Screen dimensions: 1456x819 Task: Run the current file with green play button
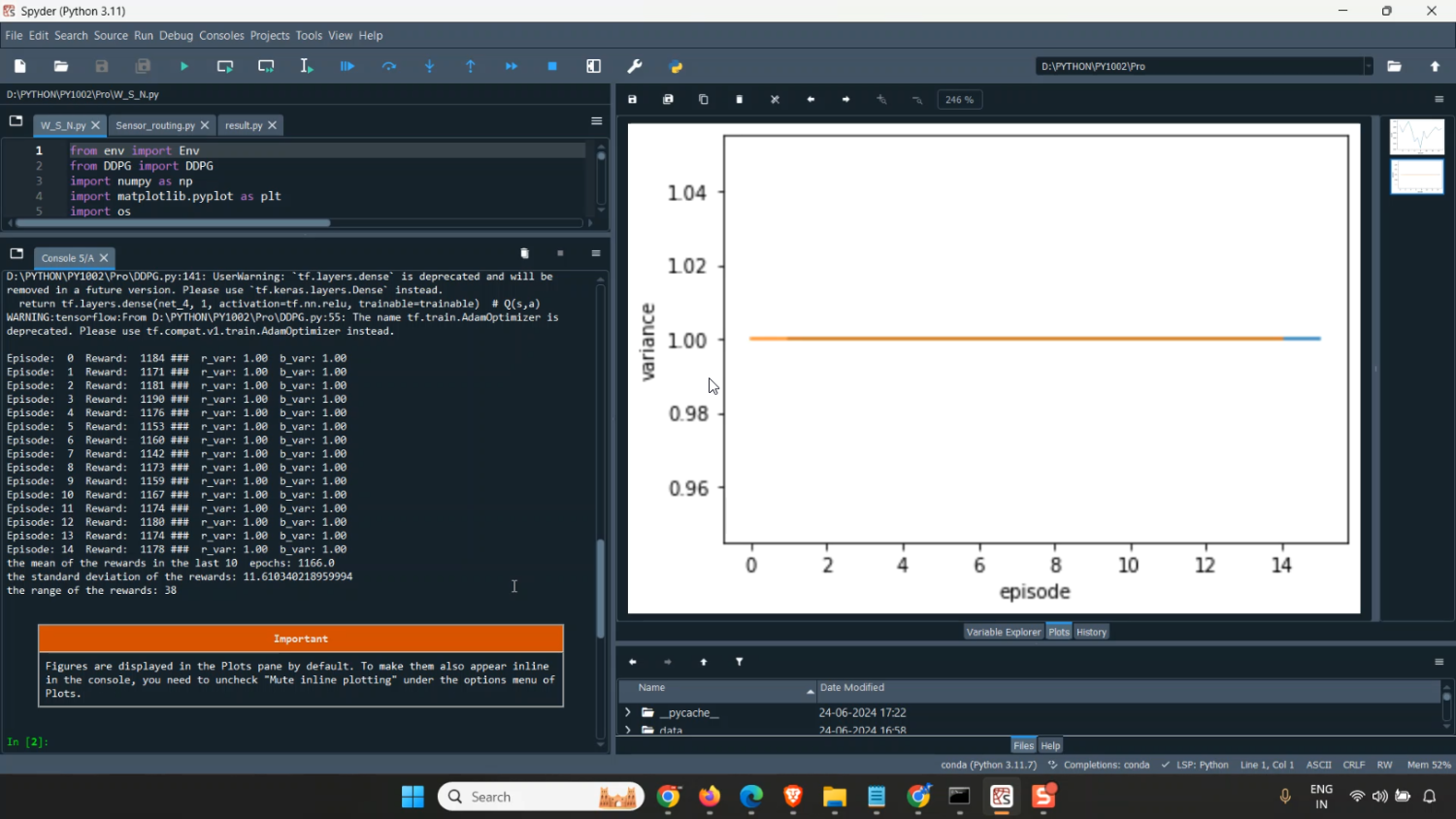pyautogui.click(x=184, y=67)
